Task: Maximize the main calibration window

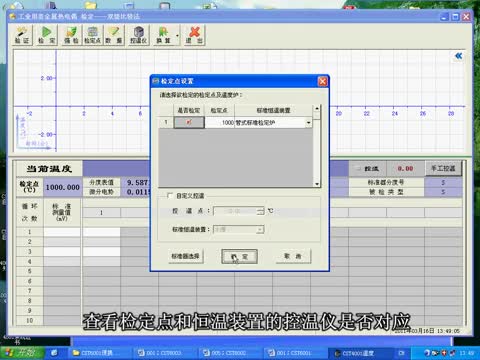Action: 455,17
